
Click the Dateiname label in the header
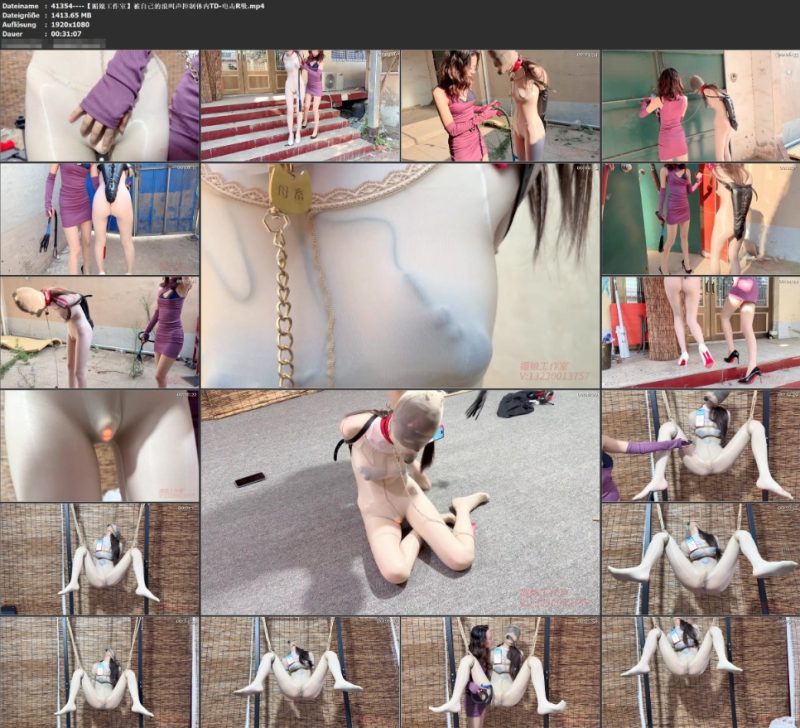20,6
